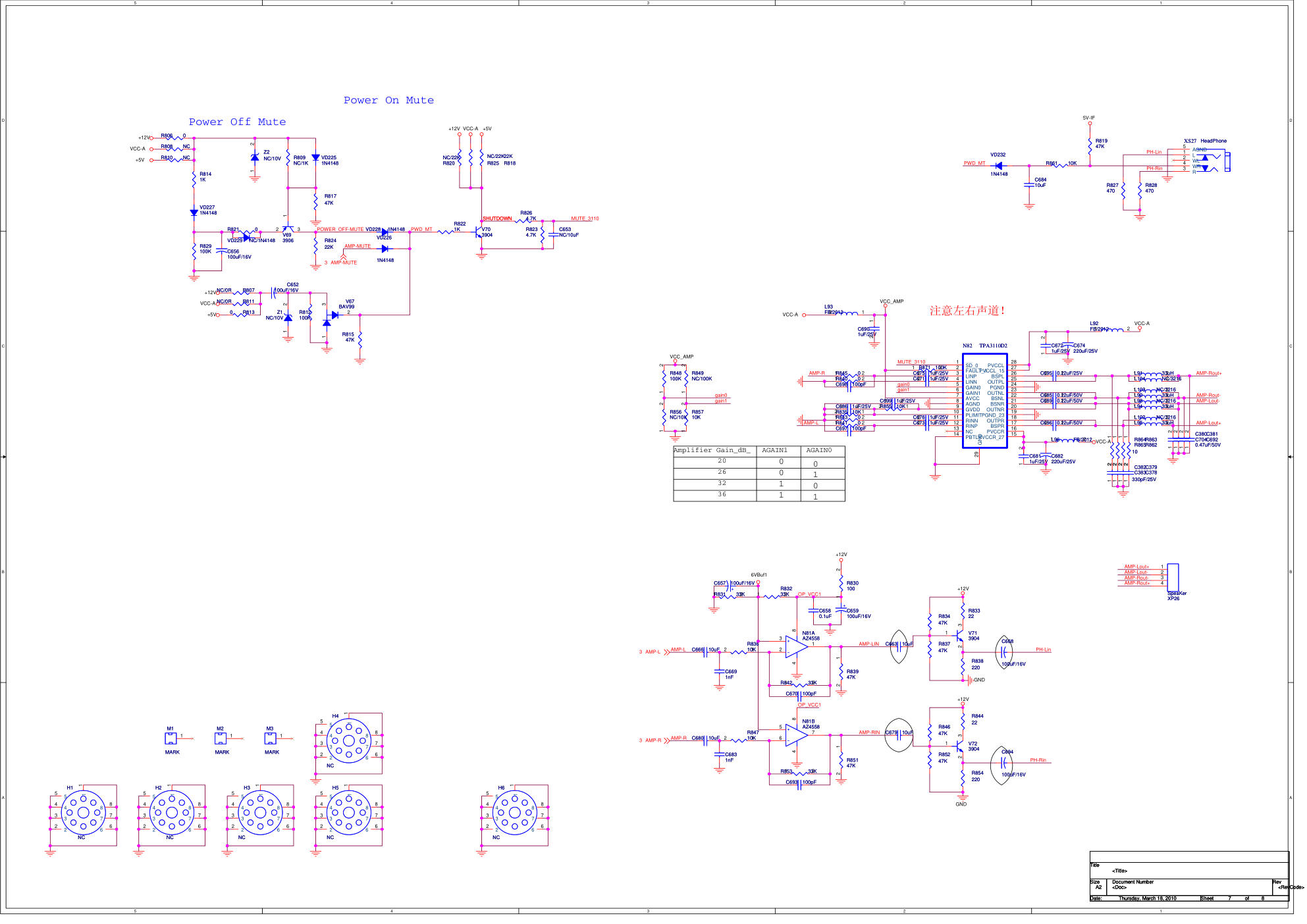Select mounting hole H4
The width and height of the screenshot is (1307, 924).
point(349,741)
